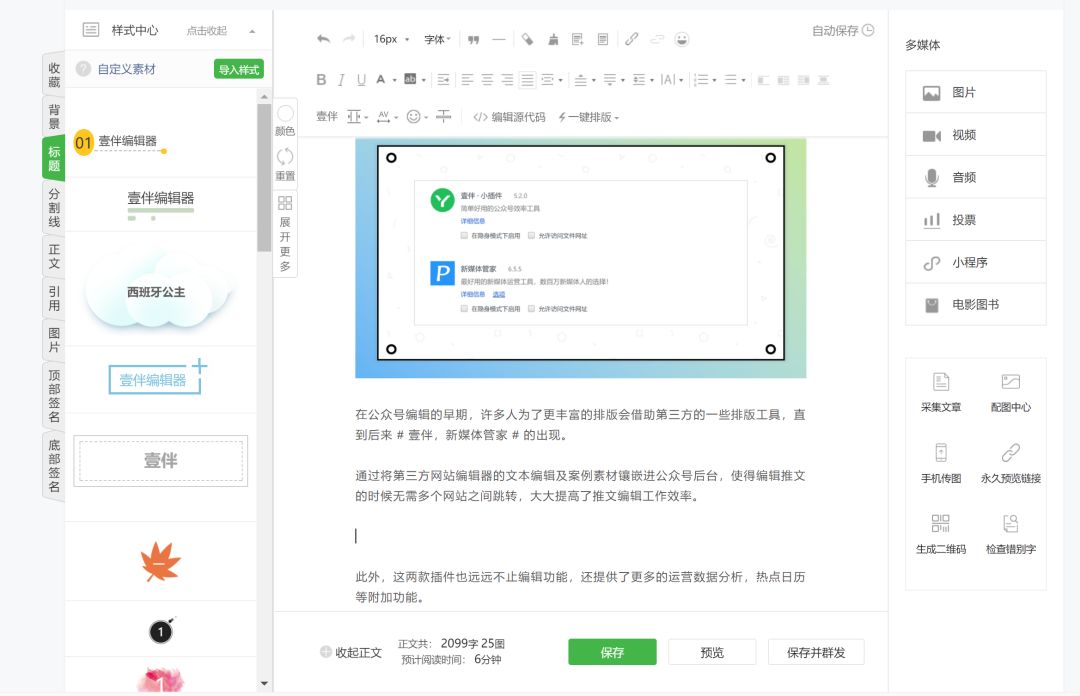Pick the 颜色 circle color swatch

(x=285, y=114)
